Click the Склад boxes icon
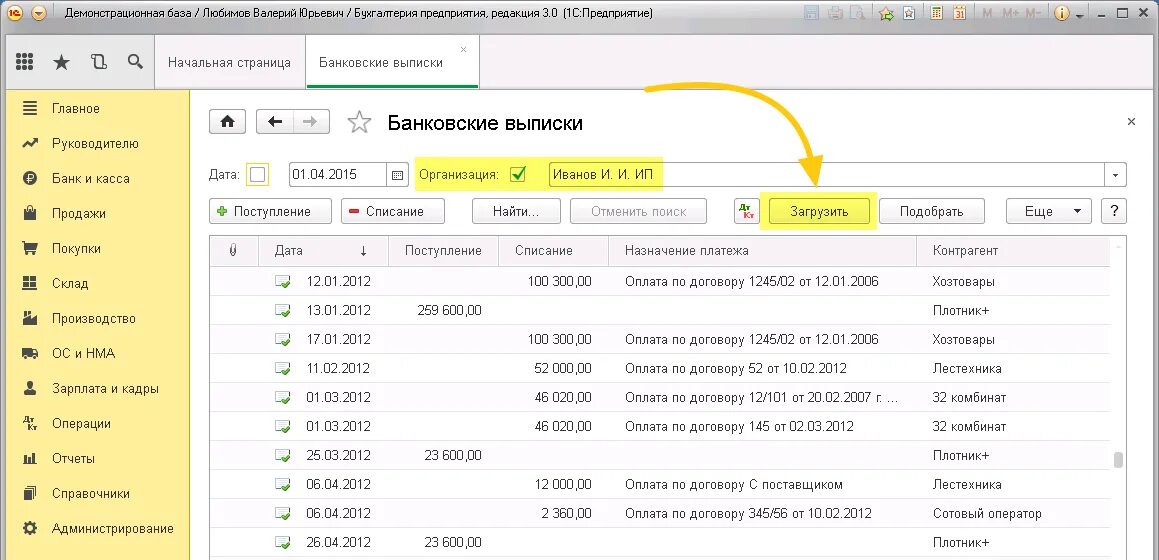 30,283
